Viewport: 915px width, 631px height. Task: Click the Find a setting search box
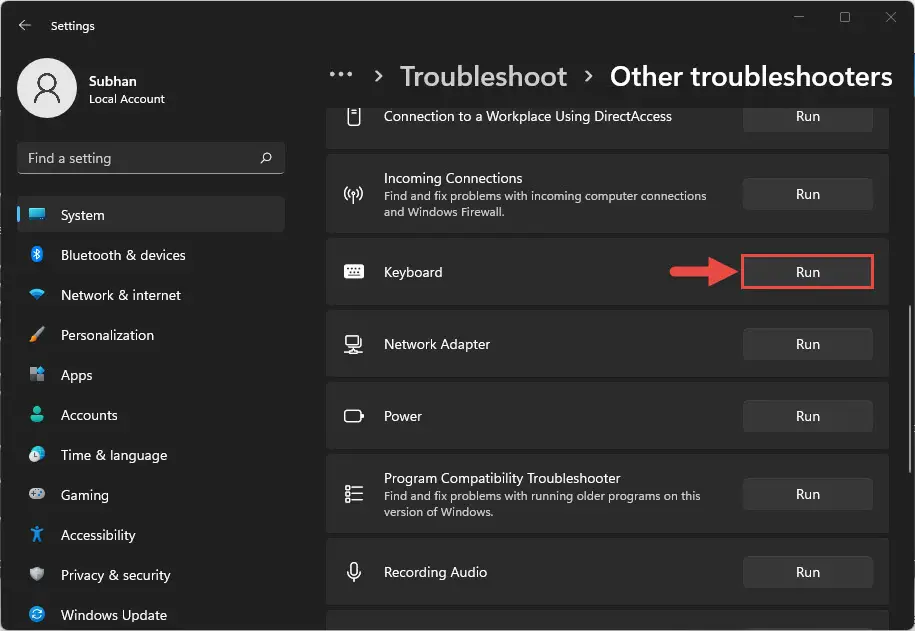150,158
